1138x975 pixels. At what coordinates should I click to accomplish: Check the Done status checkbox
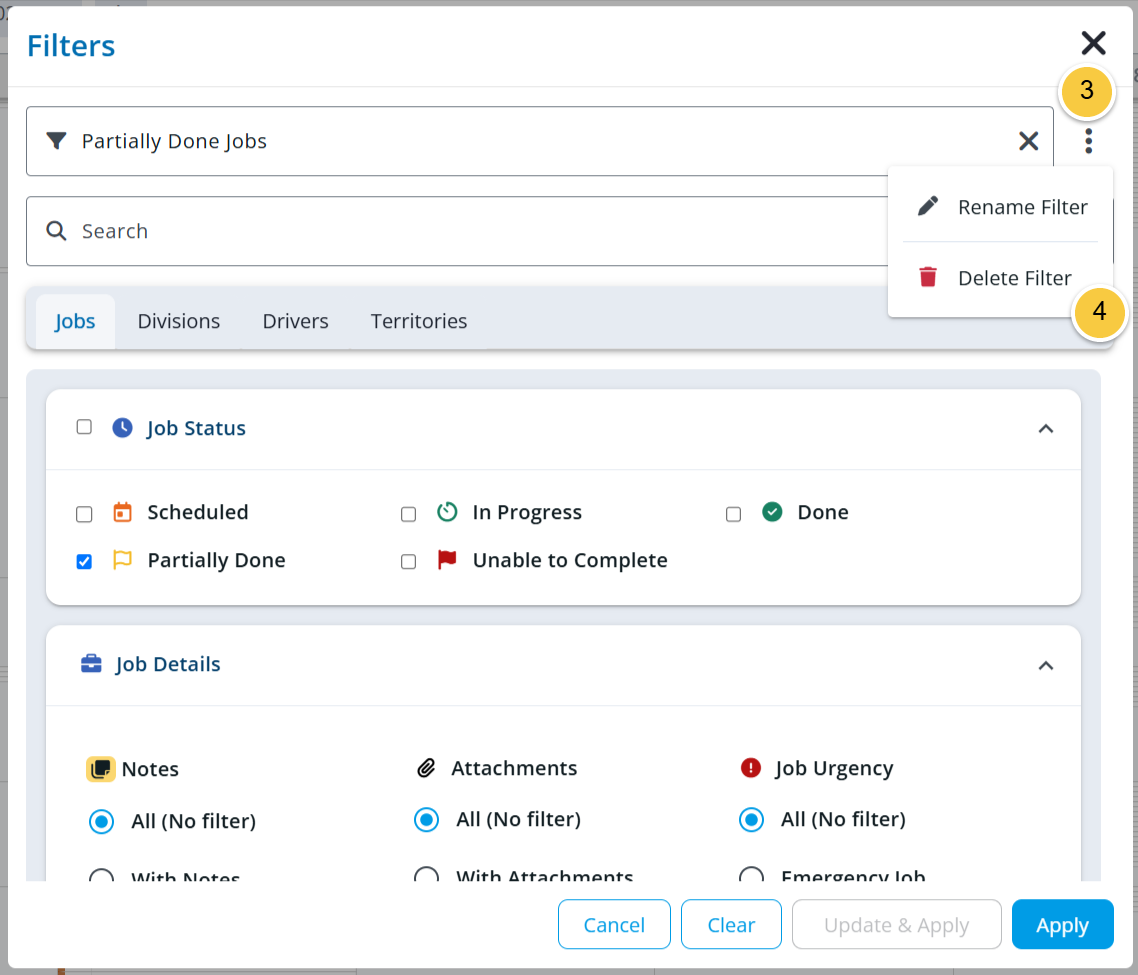[x=734, y=514]
